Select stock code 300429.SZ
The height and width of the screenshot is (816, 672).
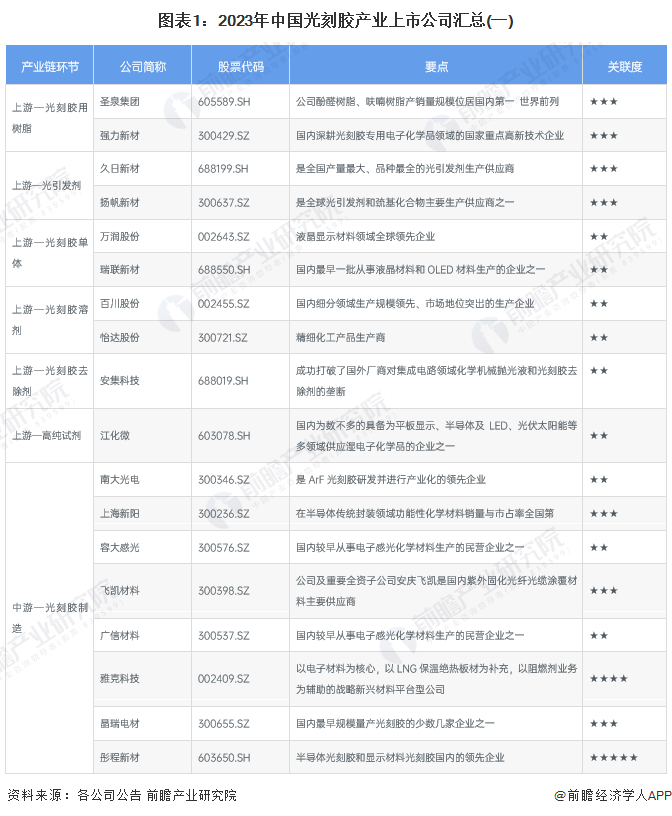(223, 135)
